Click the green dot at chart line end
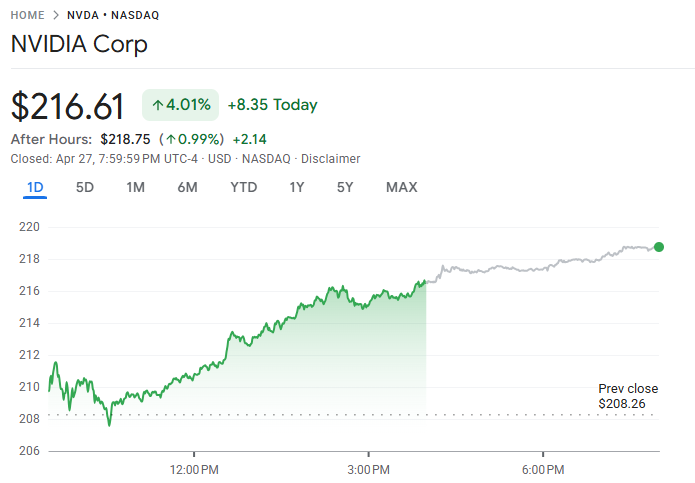 (658, 247)
